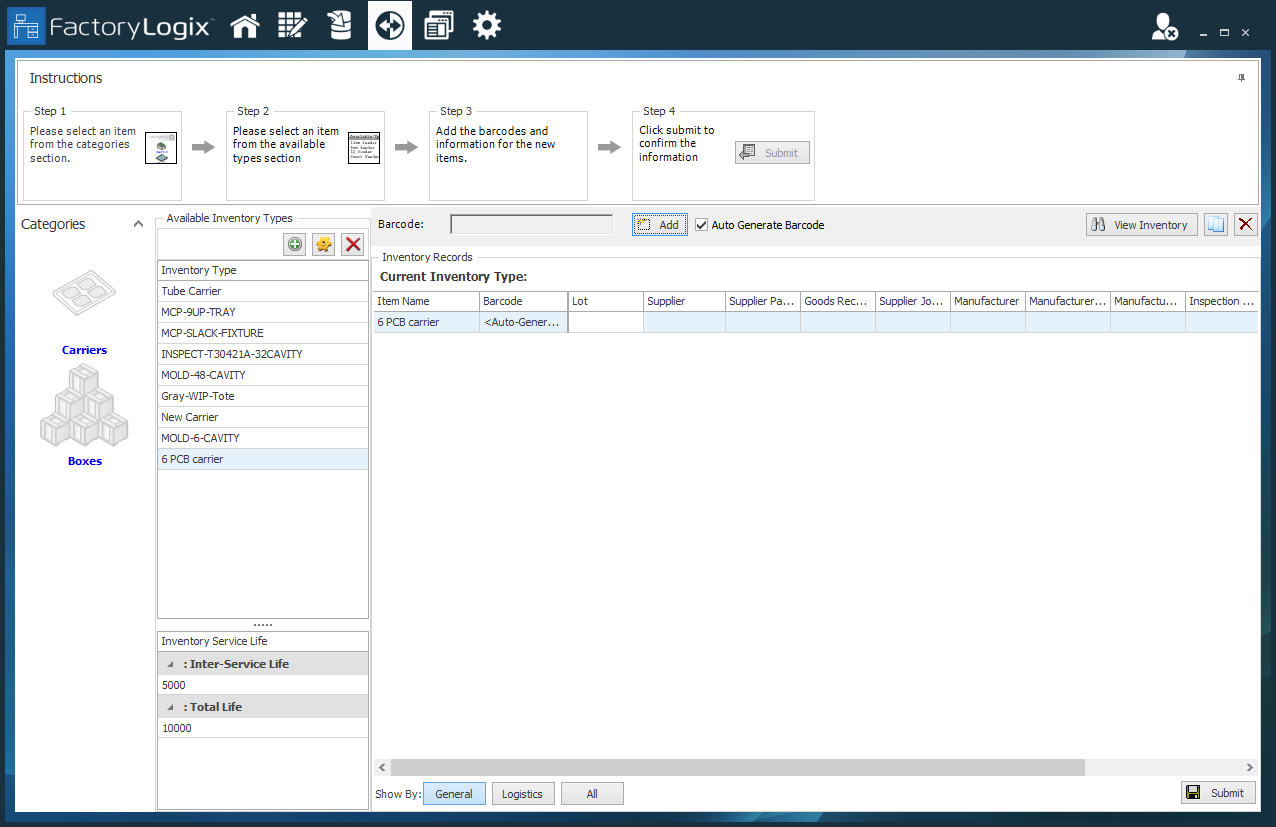
Task: Show records by Logistics
Action: [x=522, y=794]
